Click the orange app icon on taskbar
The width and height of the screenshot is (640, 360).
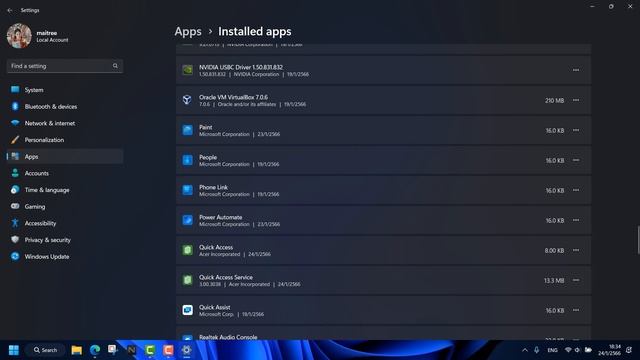pyautogui.click(x=168, y=350)
